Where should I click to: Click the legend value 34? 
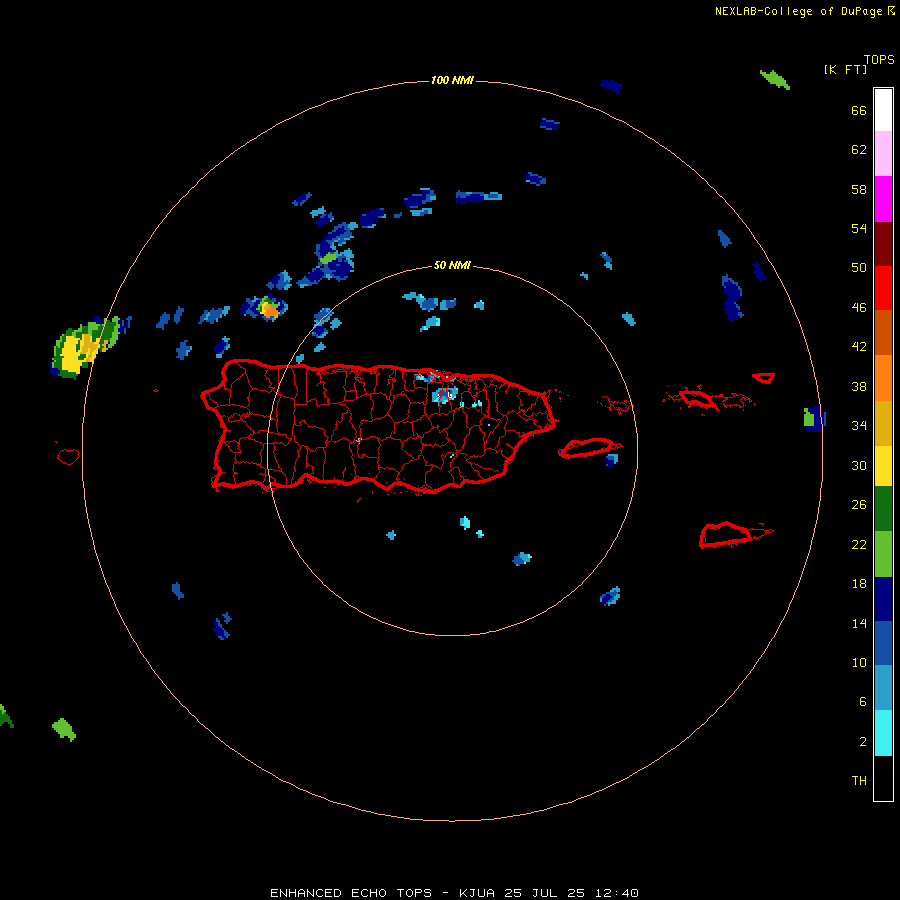click(859, 425)
